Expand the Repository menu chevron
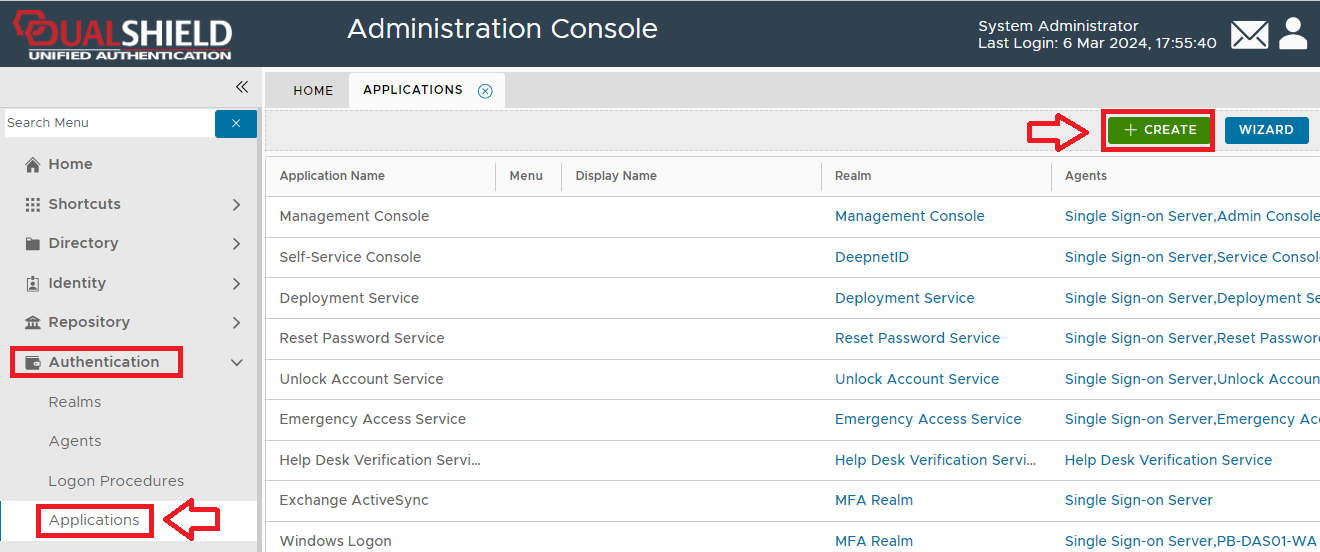The image size is (1320, 552). click(x=236, y=323)
